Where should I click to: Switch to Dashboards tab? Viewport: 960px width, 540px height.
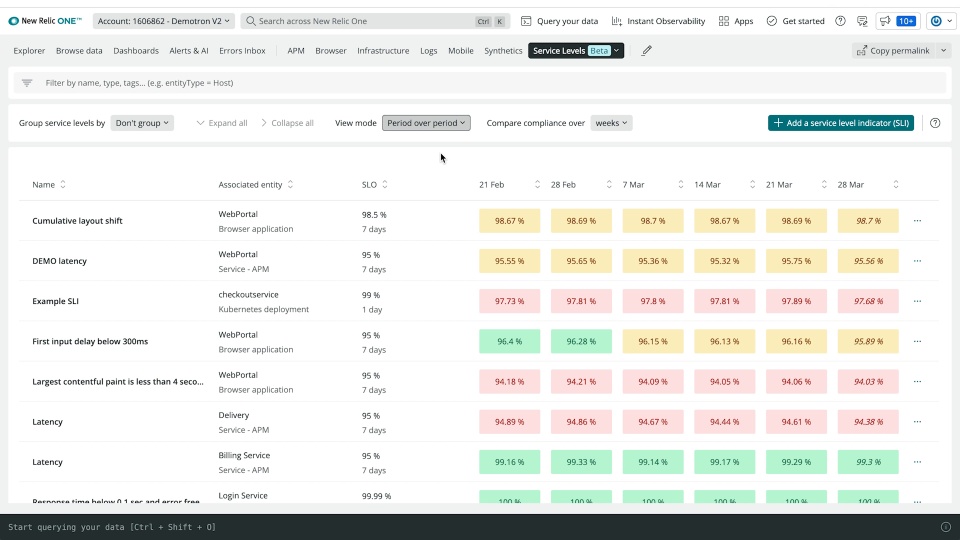(136, 51)
